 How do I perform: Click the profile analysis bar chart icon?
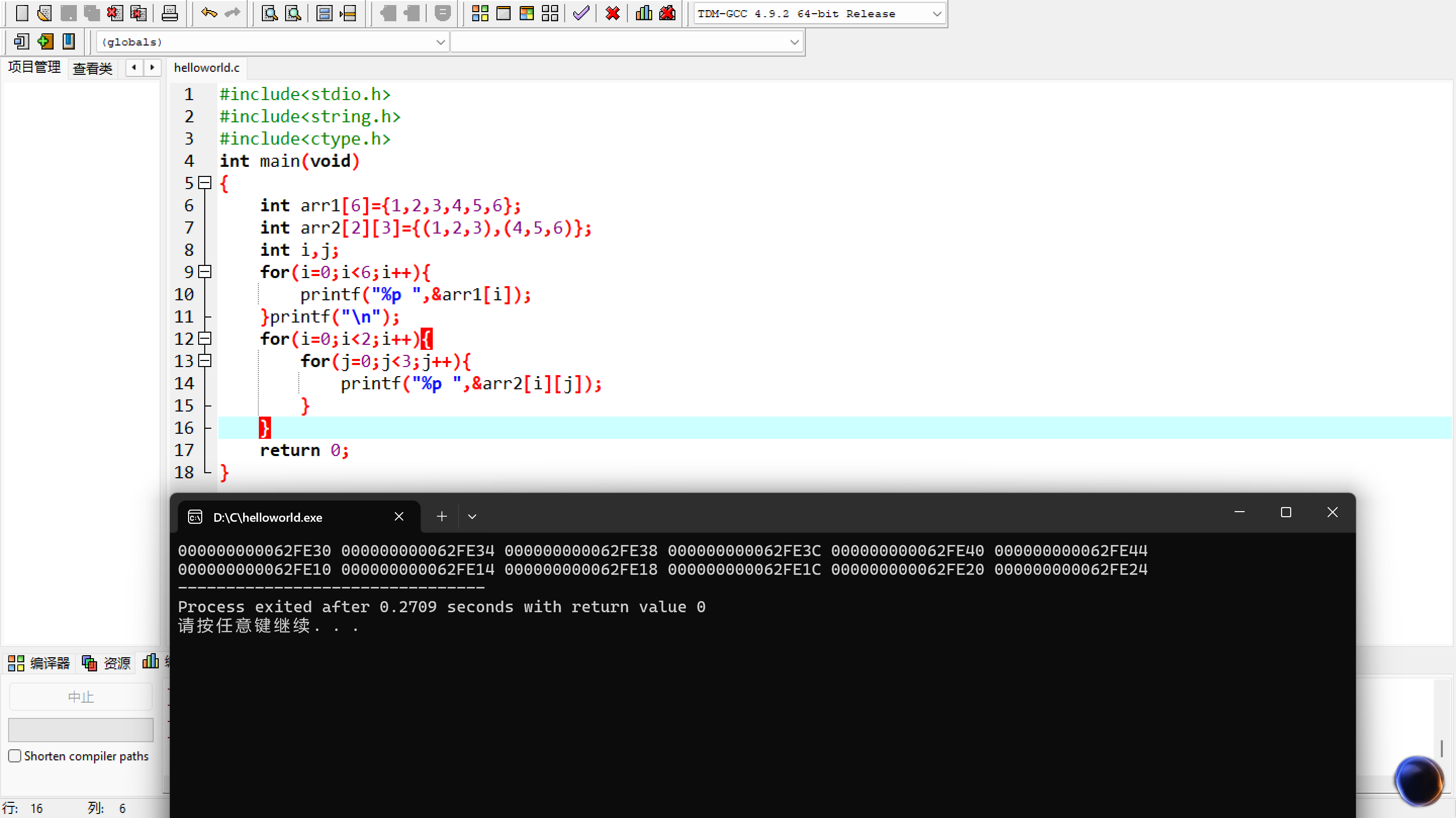point(644,13)
